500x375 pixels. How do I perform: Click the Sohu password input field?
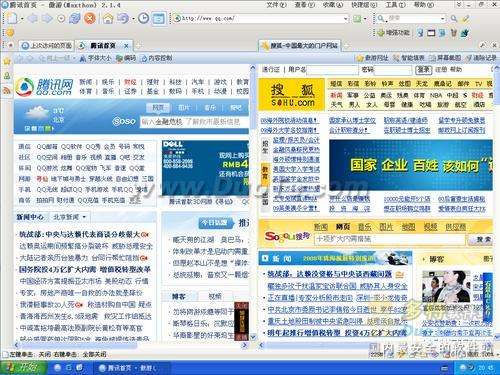pyautogui.click(x=393, y=70)
